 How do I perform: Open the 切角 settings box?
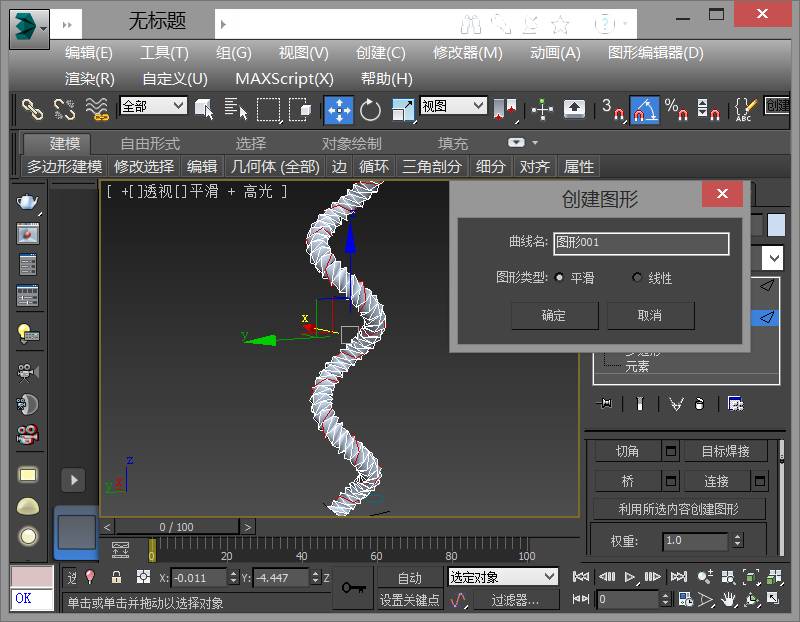tap(670, 451)
